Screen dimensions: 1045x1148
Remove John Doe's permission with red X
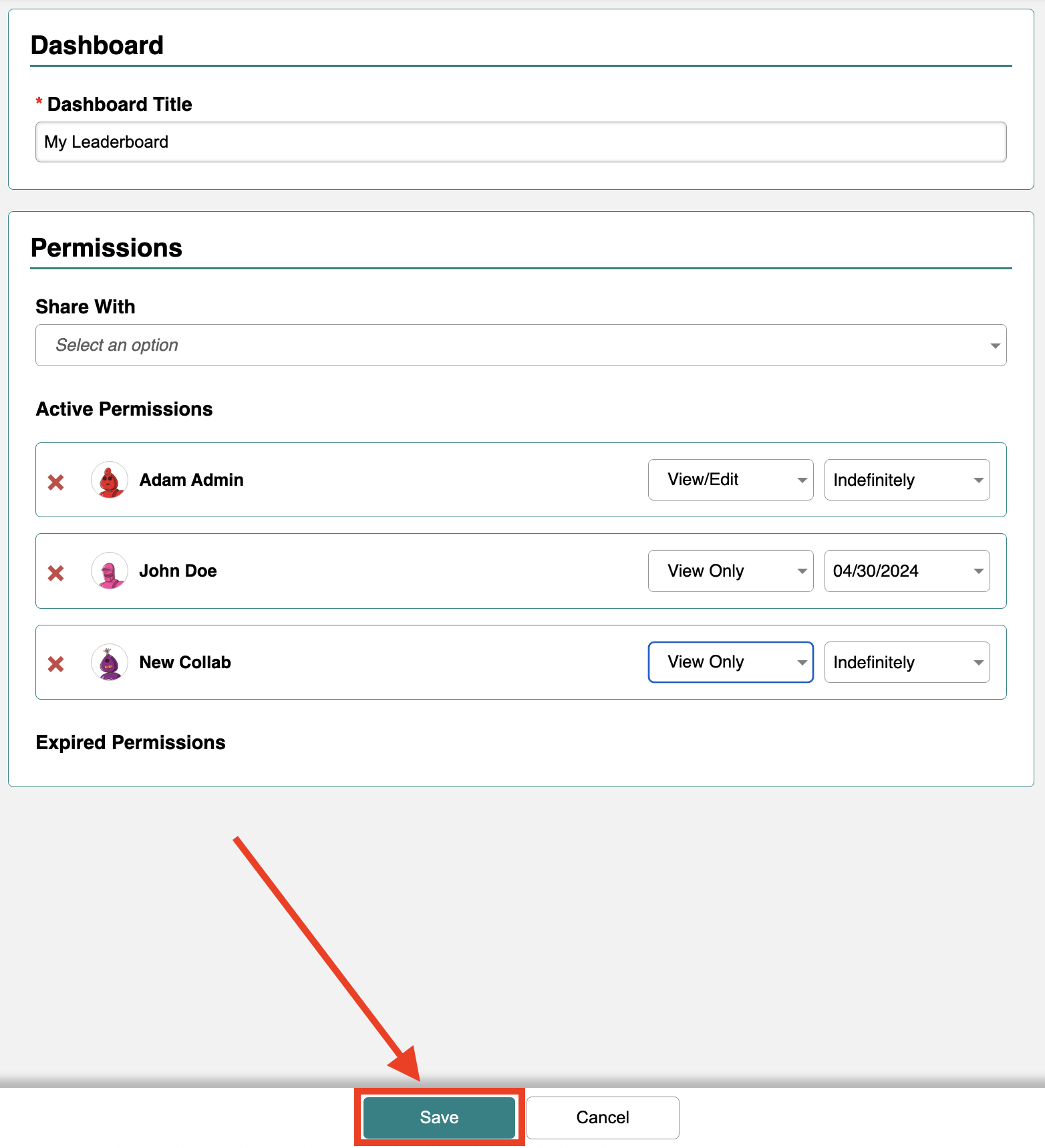(x=56, y=573)
